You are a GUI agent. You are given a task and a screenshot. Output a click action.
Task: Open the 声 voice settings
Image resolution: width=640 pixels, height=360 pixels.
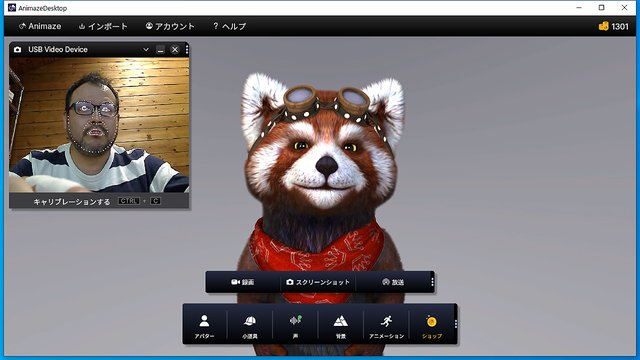[295, 326]
